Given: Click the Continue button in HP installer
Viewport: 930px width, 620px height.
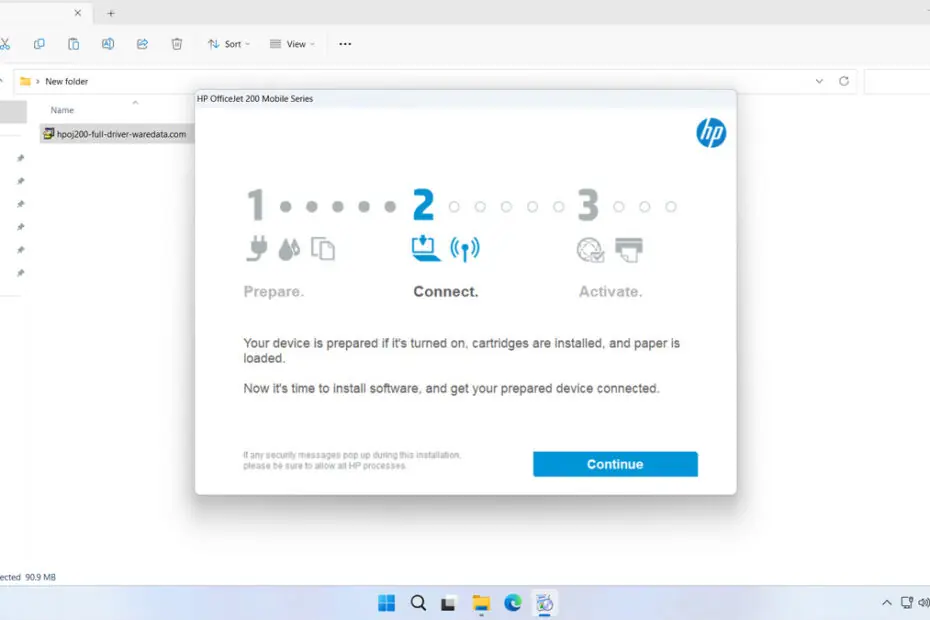Looking at the screenshot, I should 615,464.
